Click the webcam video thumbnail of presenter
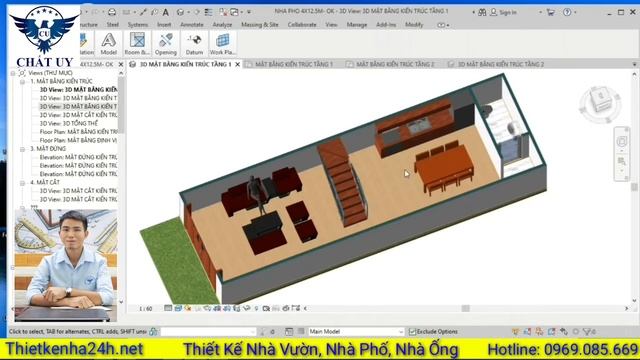This screenshot has height=360, width=640. (x=66, y=266)
